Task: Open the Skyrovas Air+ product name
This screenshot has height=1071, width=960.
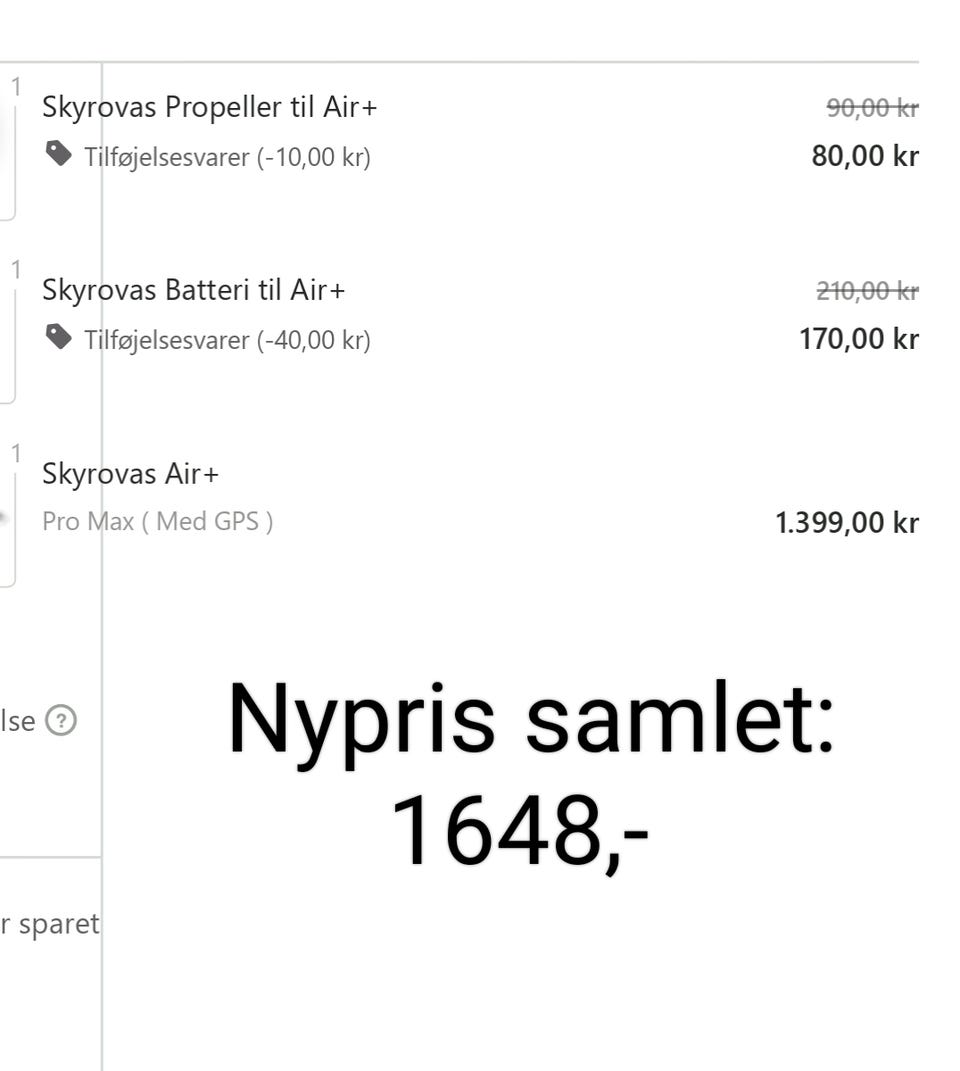Action: pos(130,473)
